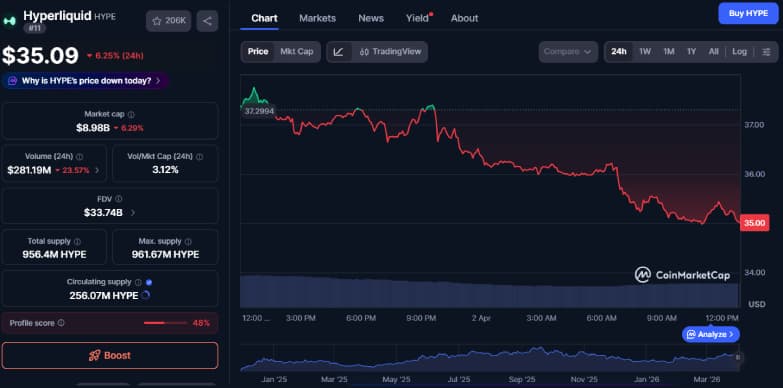Click the rocket icon on Boost
Screen dimensions: 783x388
(94, 356)
